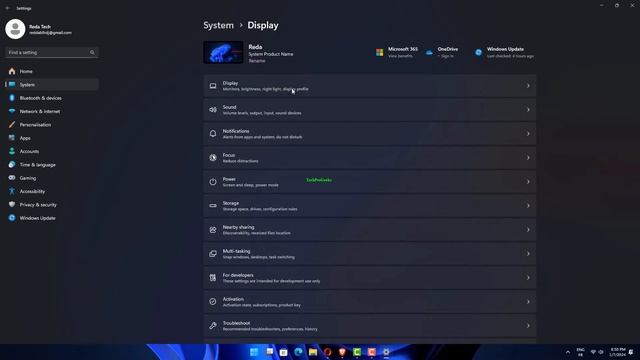This screenshot has width=640, height=360.
Task: Select System in the sidebar
Action: pos(52,84)
